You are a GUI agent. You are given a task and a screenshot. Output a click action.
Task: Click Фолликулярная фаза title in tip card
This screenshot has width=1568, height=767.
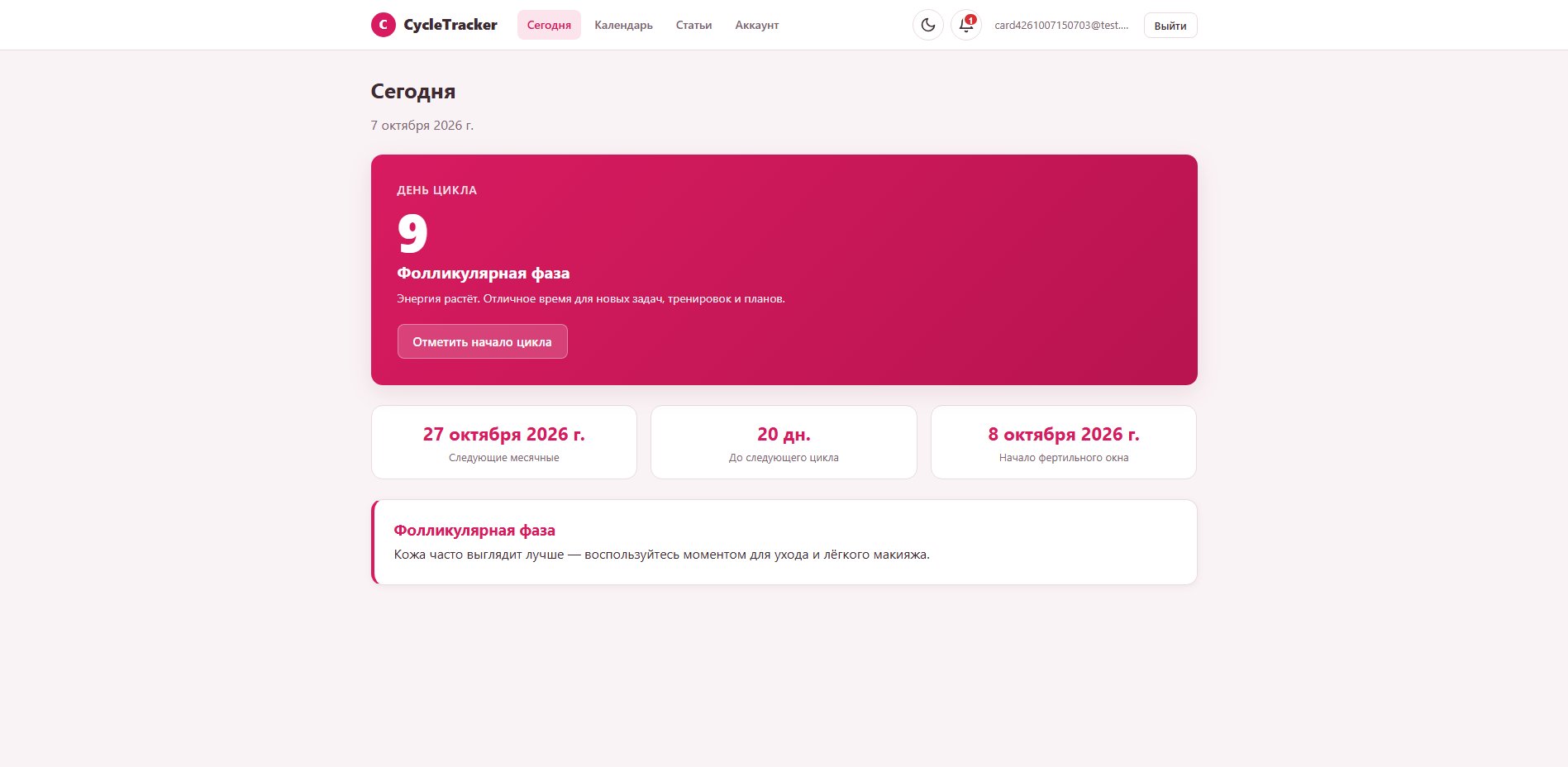tap(474, 531)
